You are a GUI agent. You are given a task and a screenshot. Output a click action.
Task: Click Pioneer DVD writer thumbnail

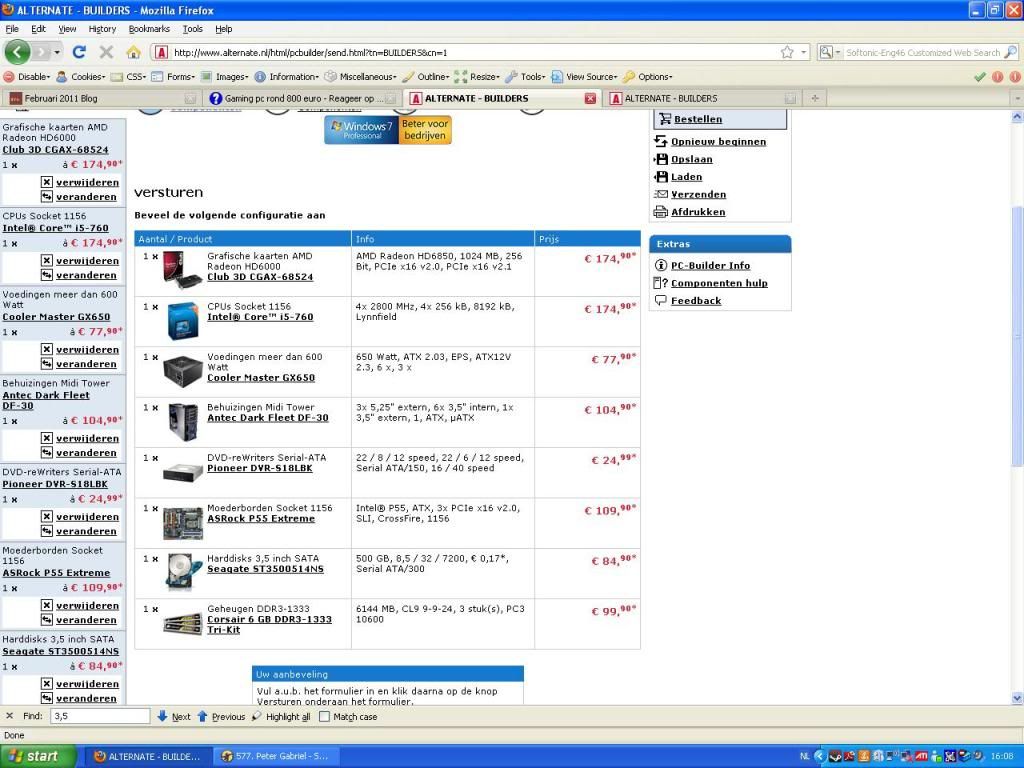click(x=182, y=472)
